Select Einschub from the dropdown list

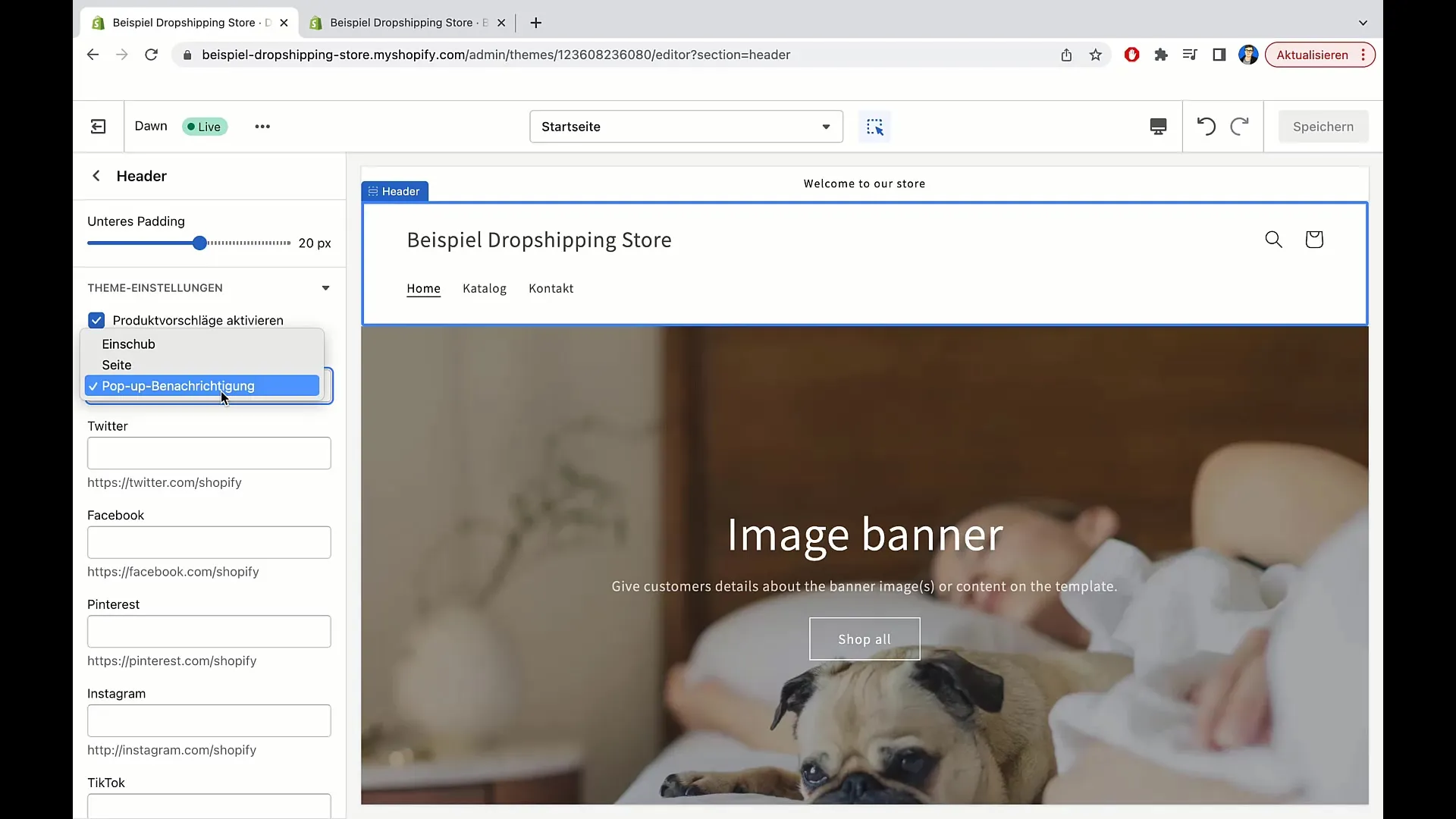128,343
